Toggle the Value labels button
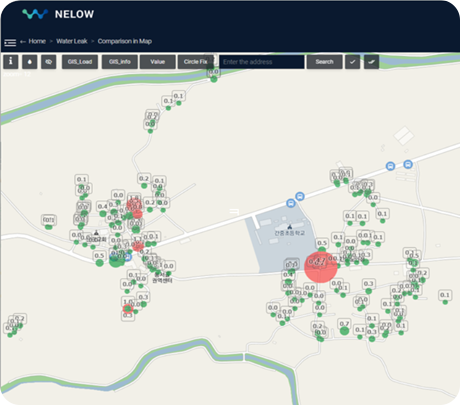The width and height of the screenshot is (460, 405). click(x=158, y=62)
